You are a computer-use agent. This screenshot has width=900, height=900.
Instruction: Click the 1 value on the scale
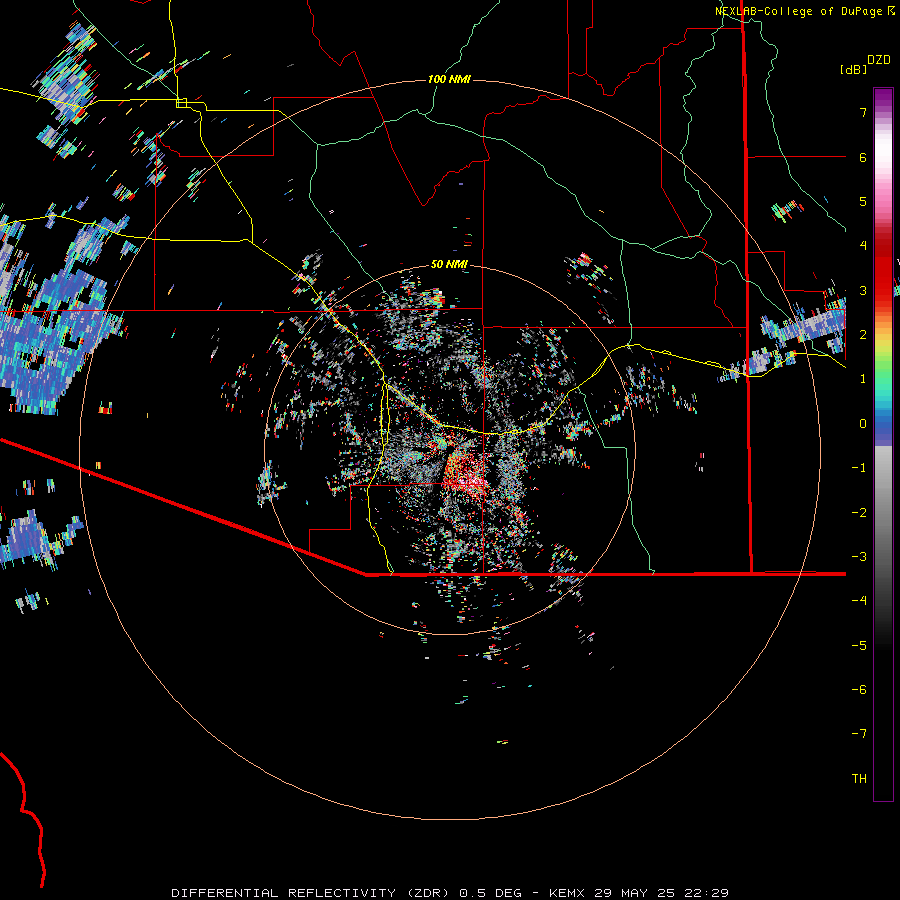(x=863, y=379)
